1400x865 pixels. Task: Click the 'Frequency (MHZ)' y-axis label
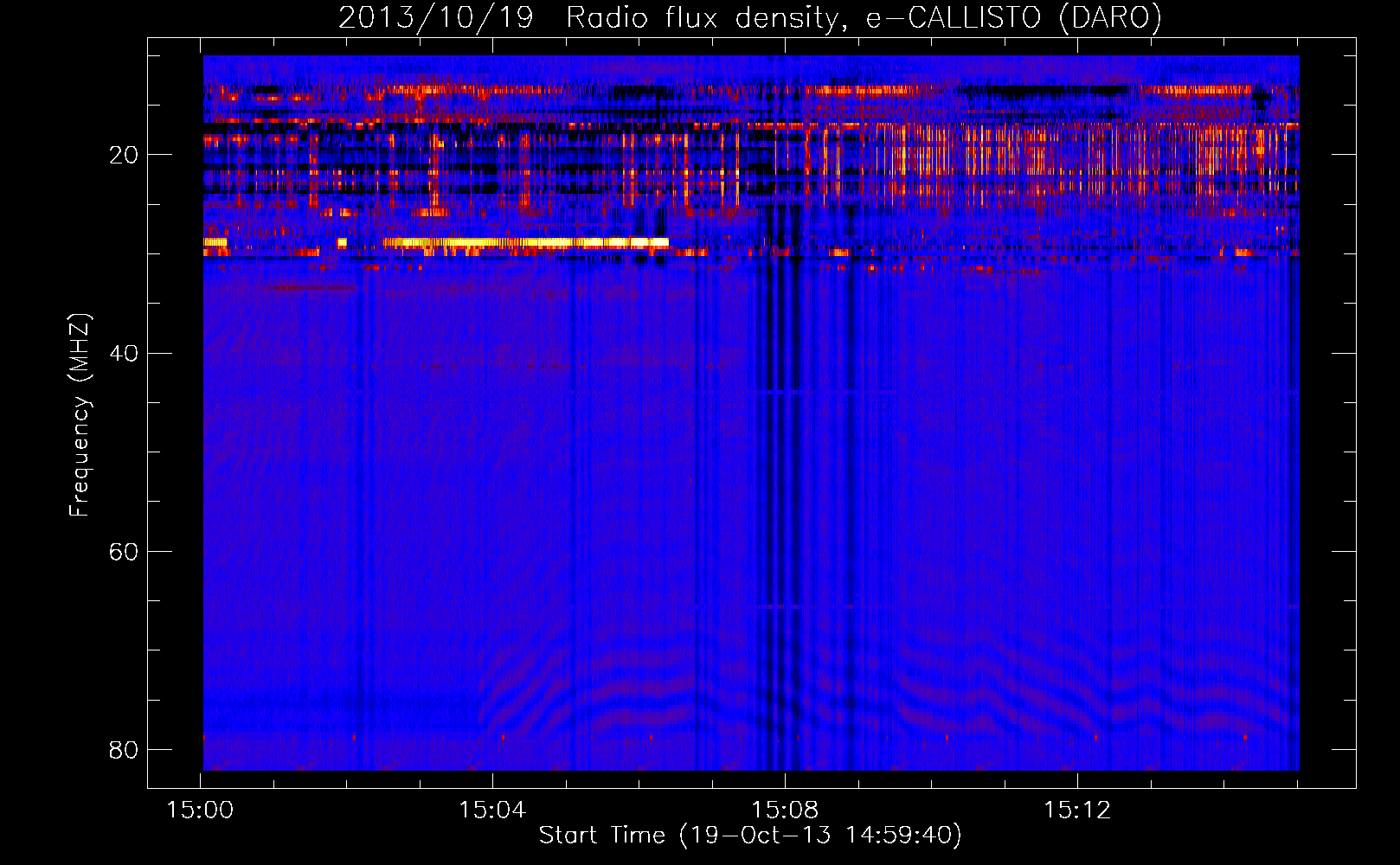pos(79,415)
